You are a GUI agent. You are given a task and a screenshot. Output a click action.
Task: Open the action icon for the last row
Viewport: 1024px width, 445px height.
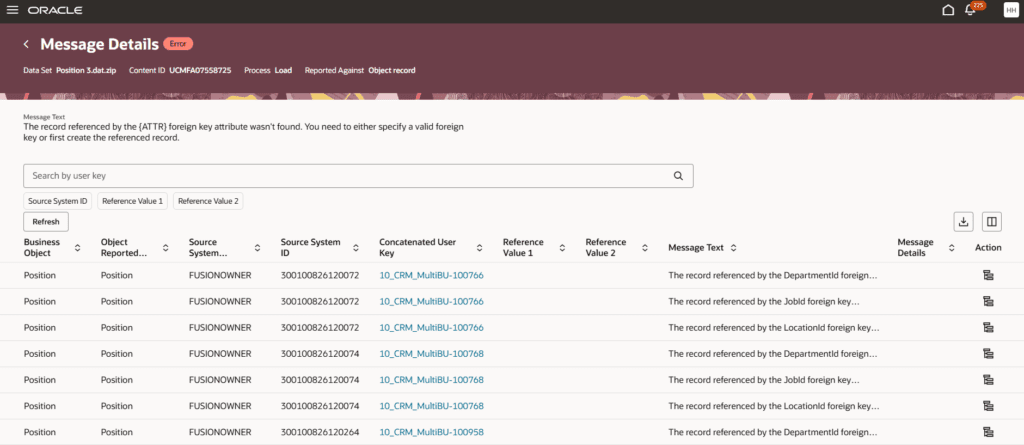987,433
